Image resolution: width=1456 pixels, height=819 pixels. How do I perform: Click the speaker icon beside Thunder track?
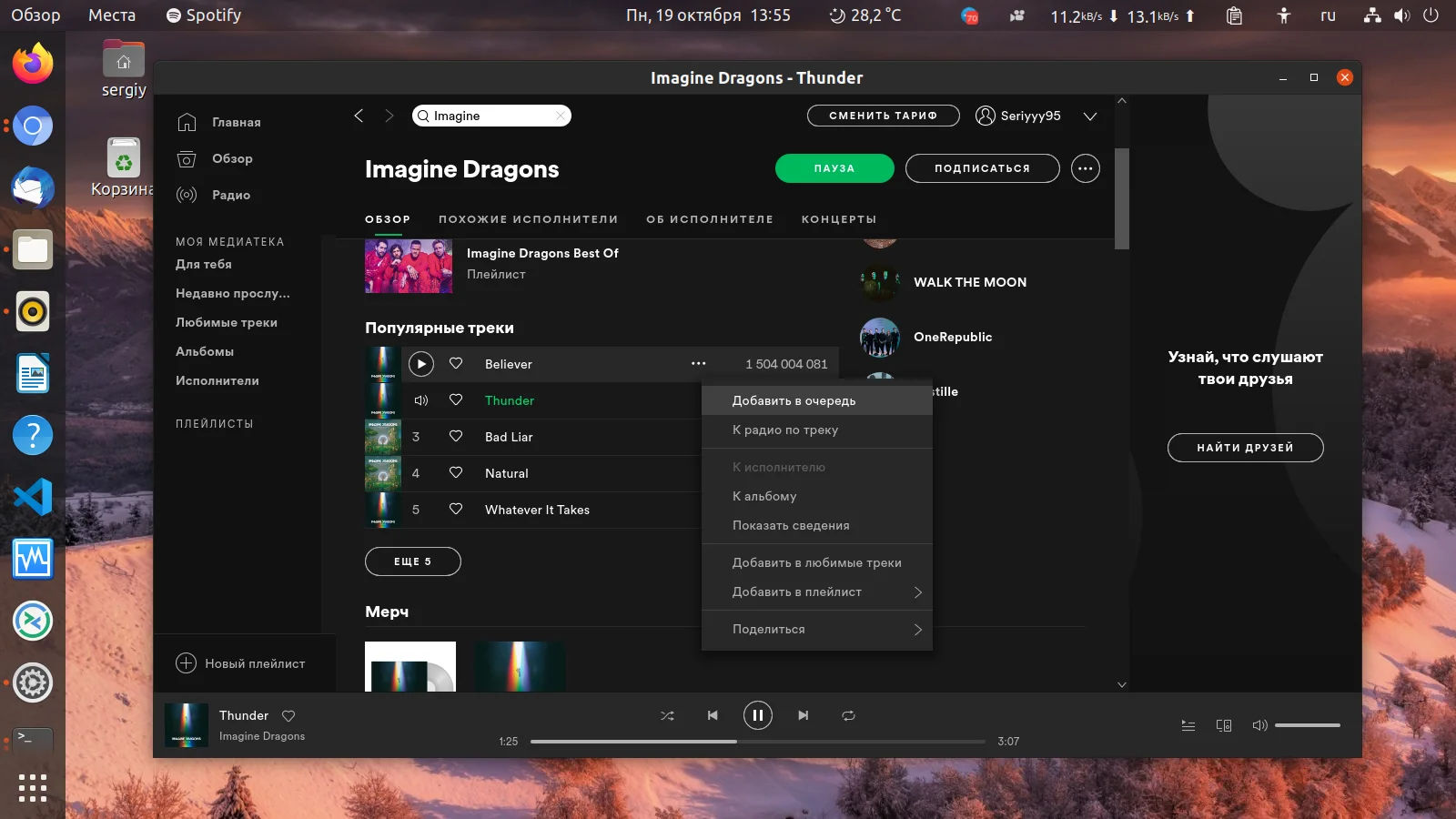[x=420, y=400]
